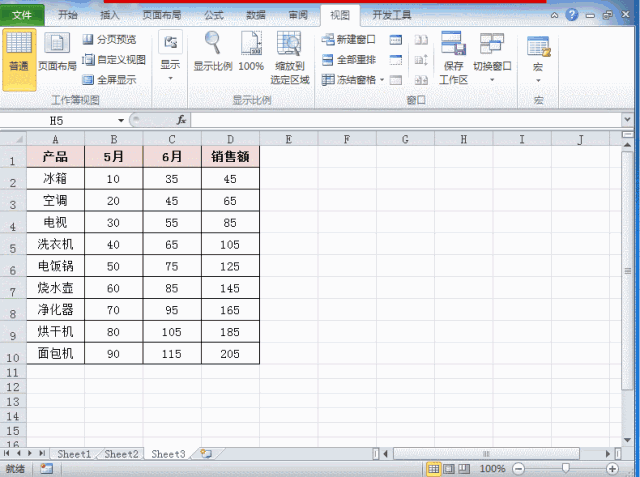Select column D header

[x=230, y=139]
